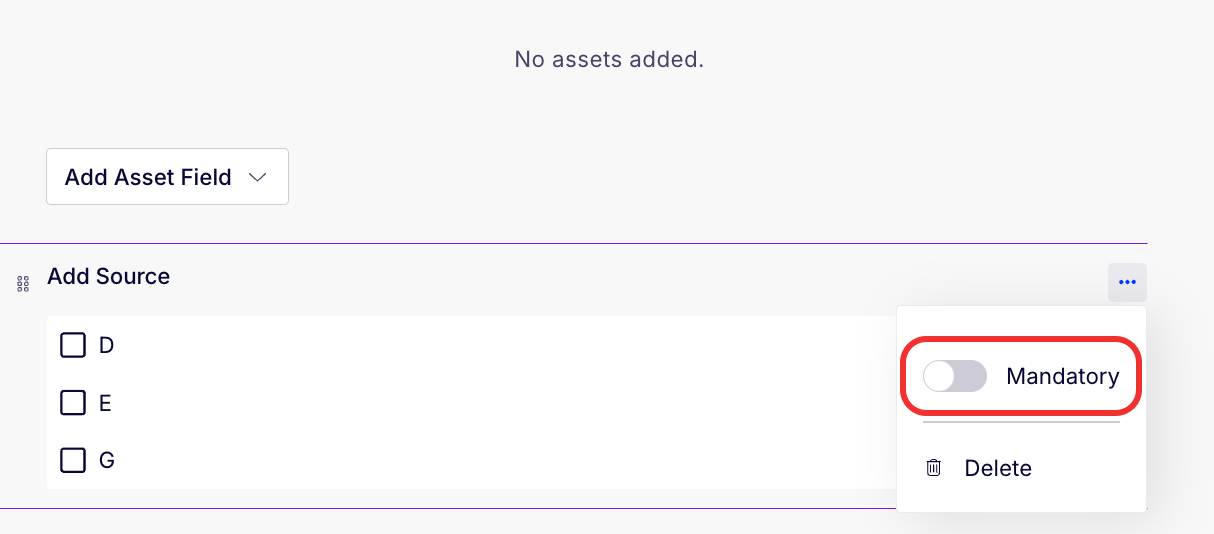Toggle the Mandatory switch on

[955, 376]
